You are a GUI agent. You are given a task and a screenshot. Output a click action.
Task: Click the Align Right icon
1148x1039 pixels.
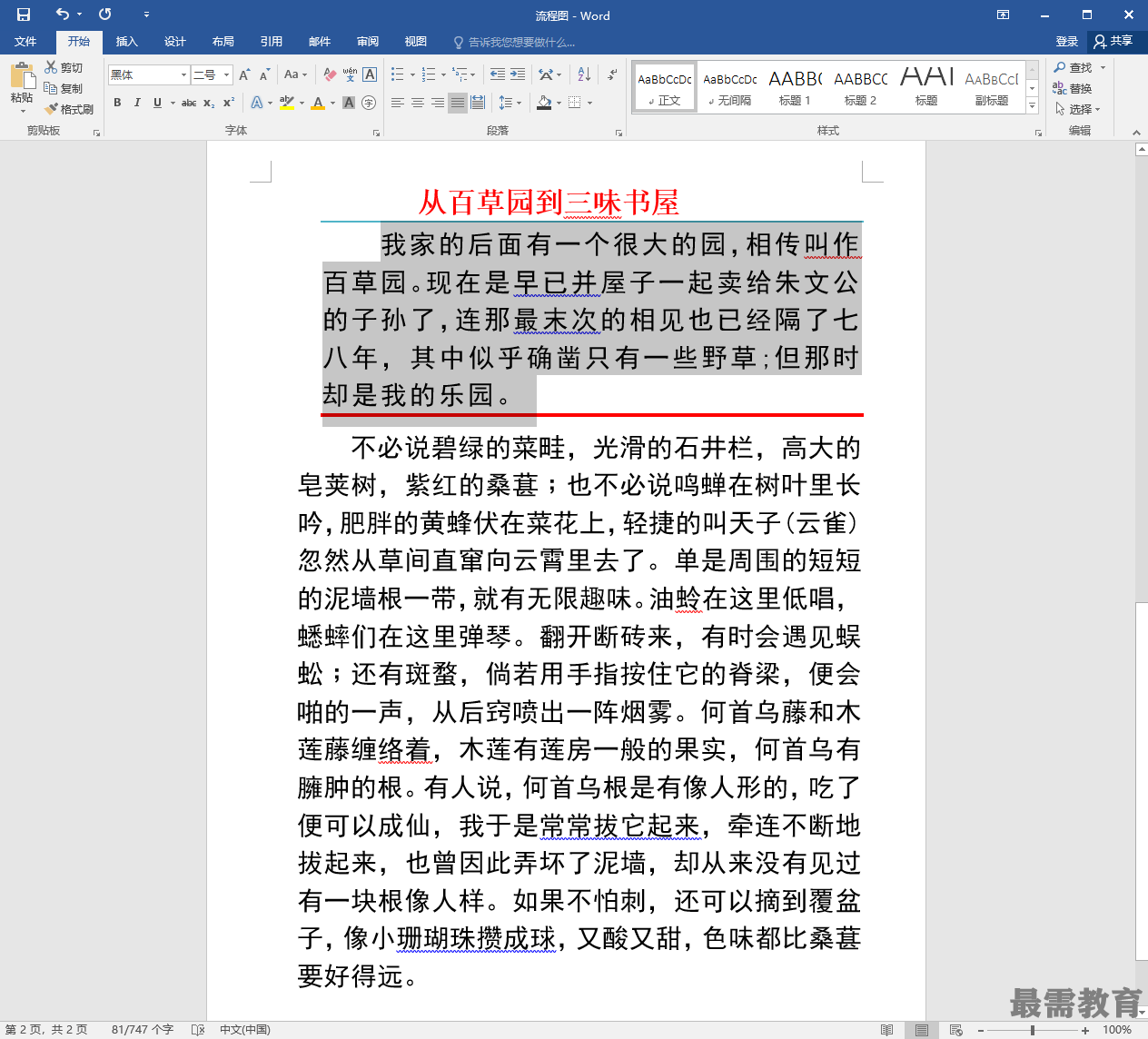tap(438, 103)
